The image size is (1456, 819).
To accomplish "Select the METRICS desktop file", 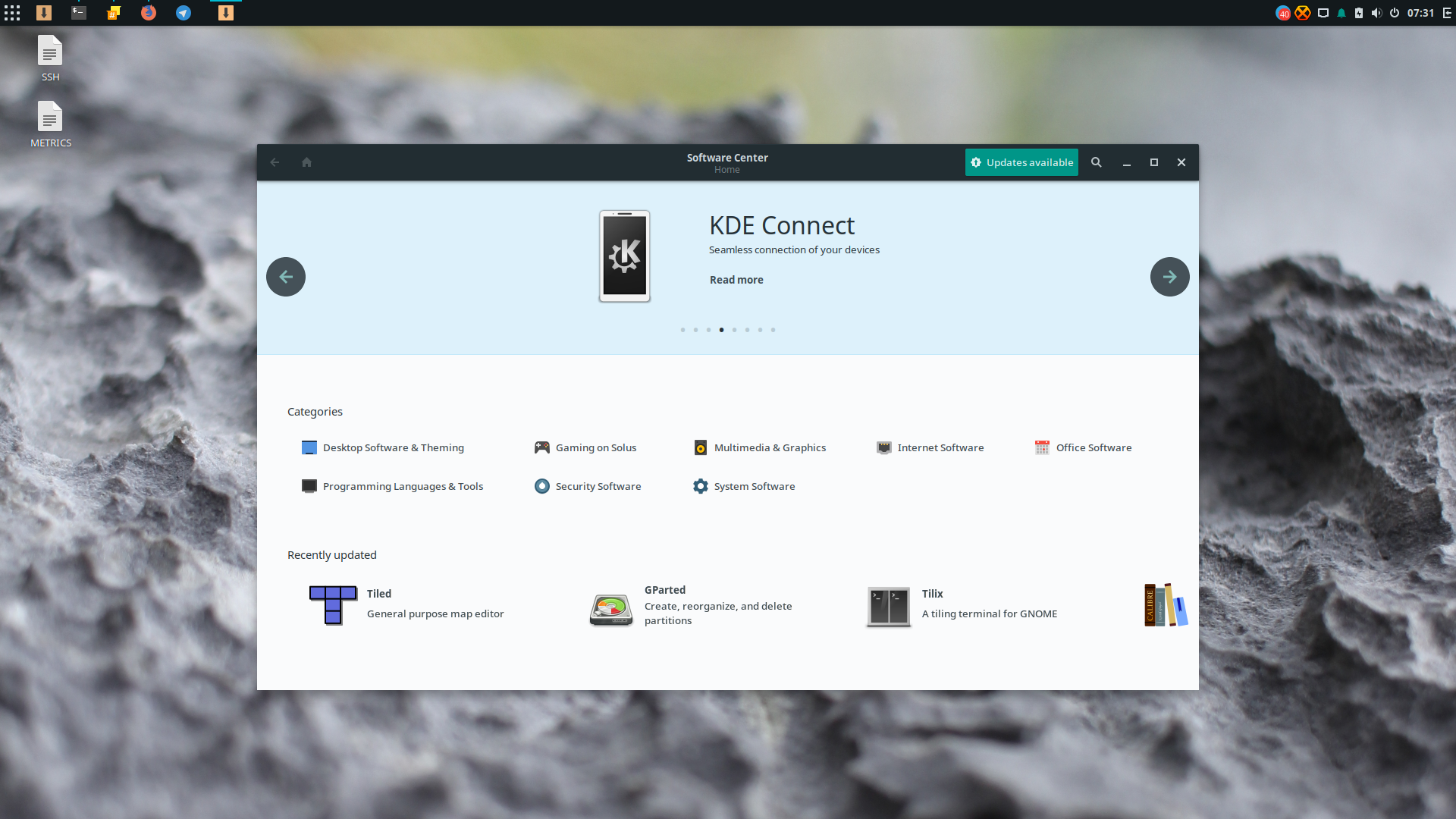I will click(x=50, y=124).
